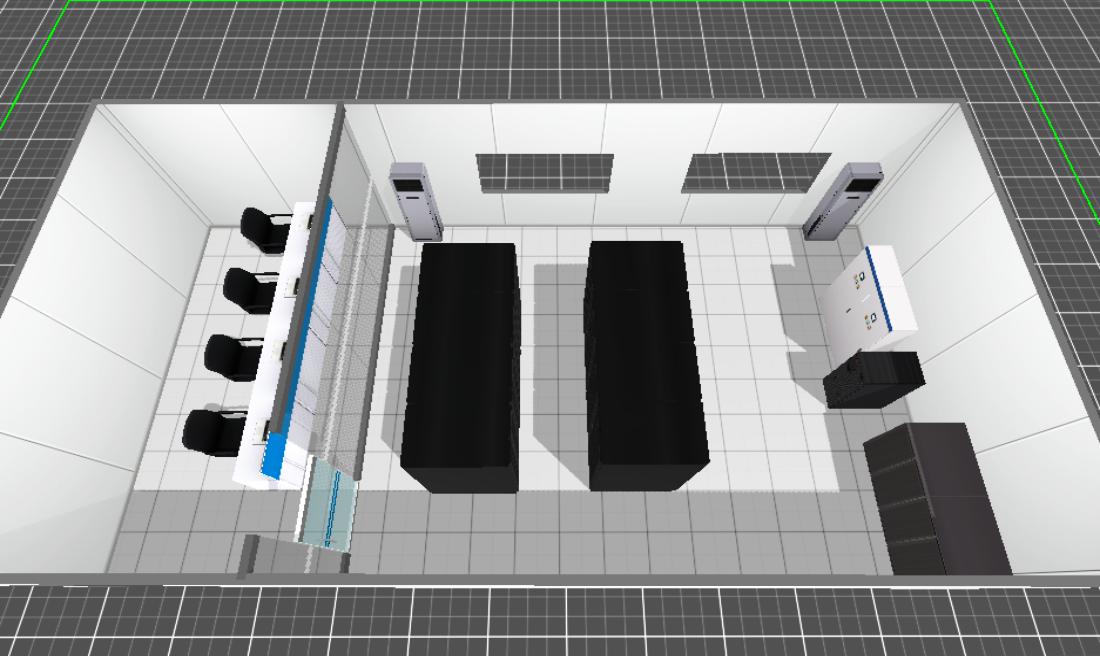
Task: Select the blue stripe on the operator desk
Action: 301,340
